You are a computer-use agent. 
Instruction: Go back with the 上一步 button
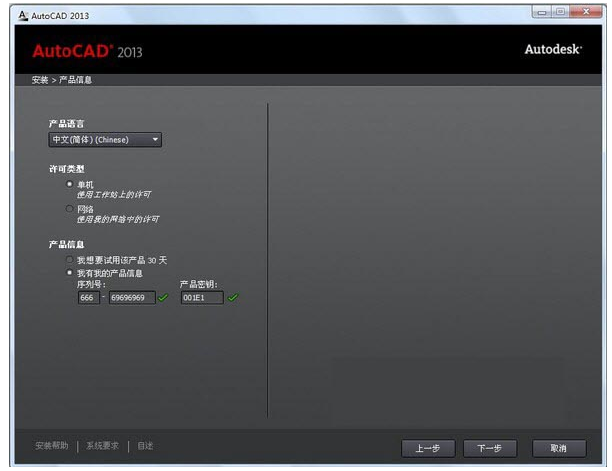click(x=427, y=448)
